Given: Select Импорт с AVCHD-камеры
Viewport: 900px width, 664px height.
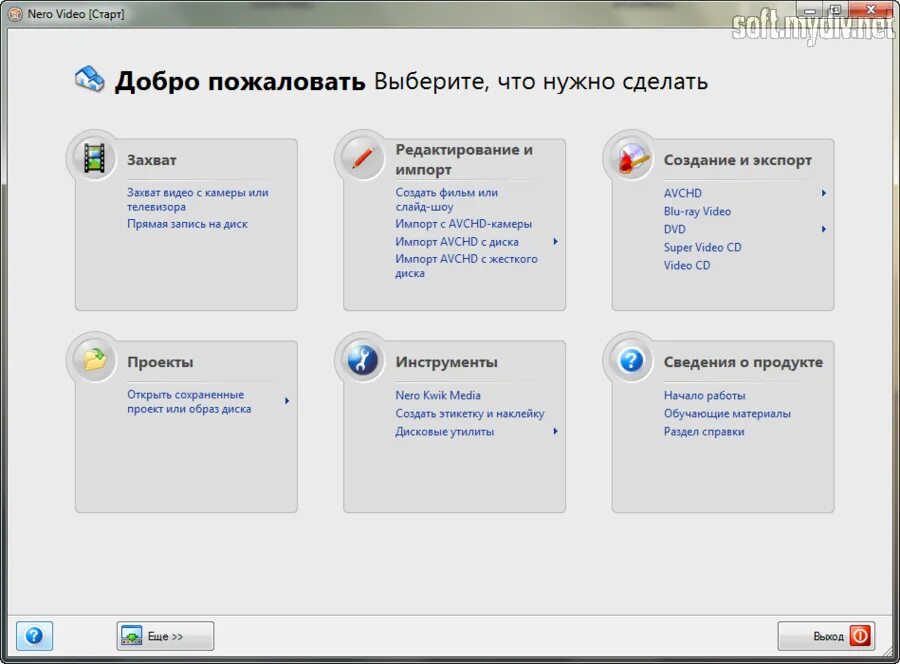Looking at the screenshot, I should [x=463, y=224].
